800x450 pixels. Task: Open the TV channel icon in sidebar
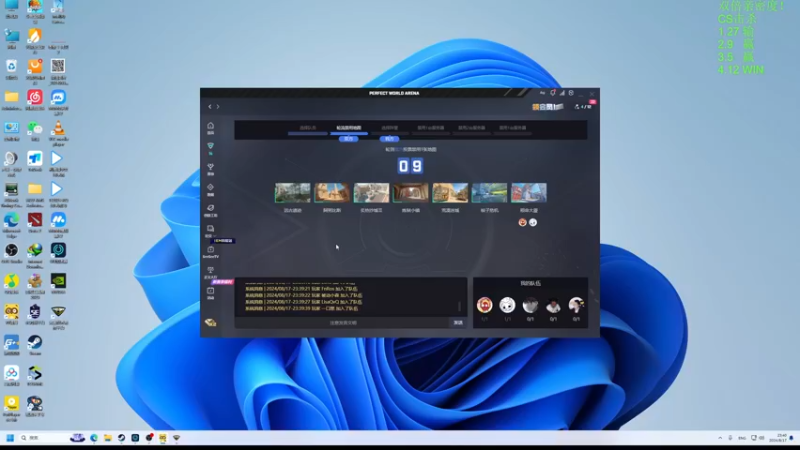click(210, 249)
